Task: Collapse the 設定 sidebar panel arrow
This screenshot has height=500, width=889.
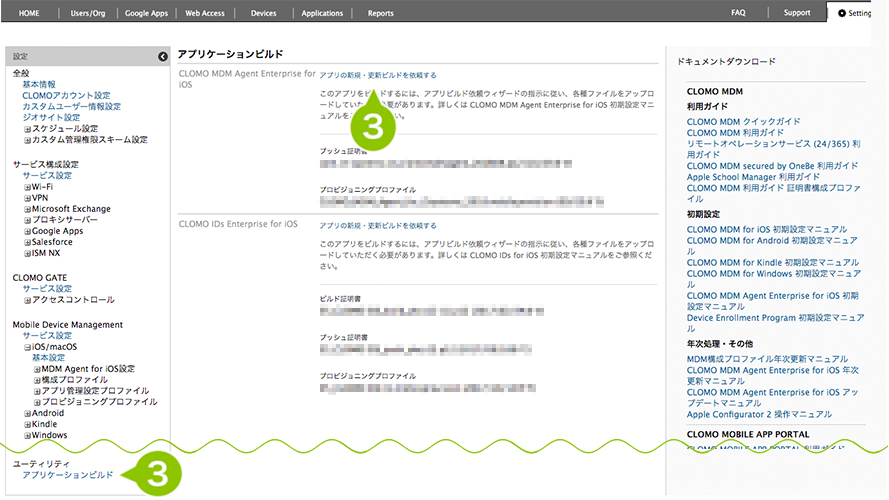Action: 163,56
